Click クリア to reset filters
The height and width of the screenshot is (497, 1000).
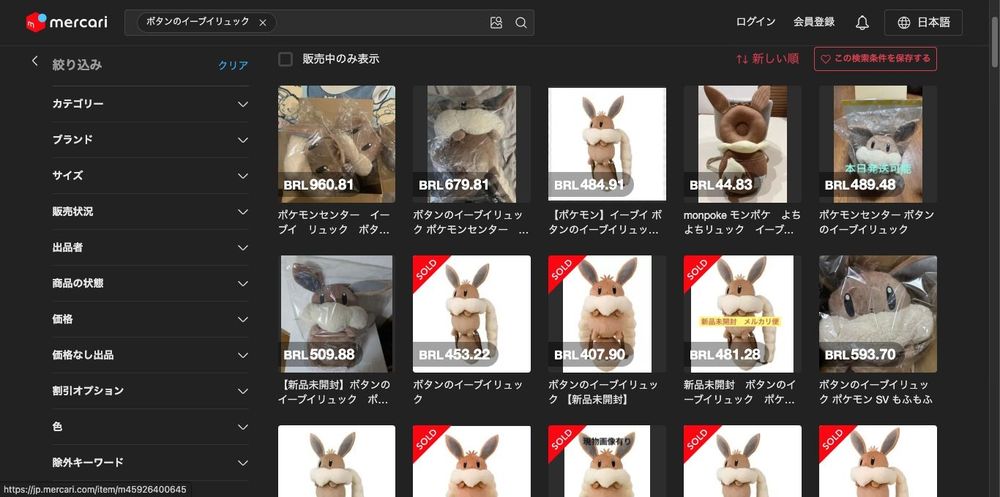[x=233, y=65]
